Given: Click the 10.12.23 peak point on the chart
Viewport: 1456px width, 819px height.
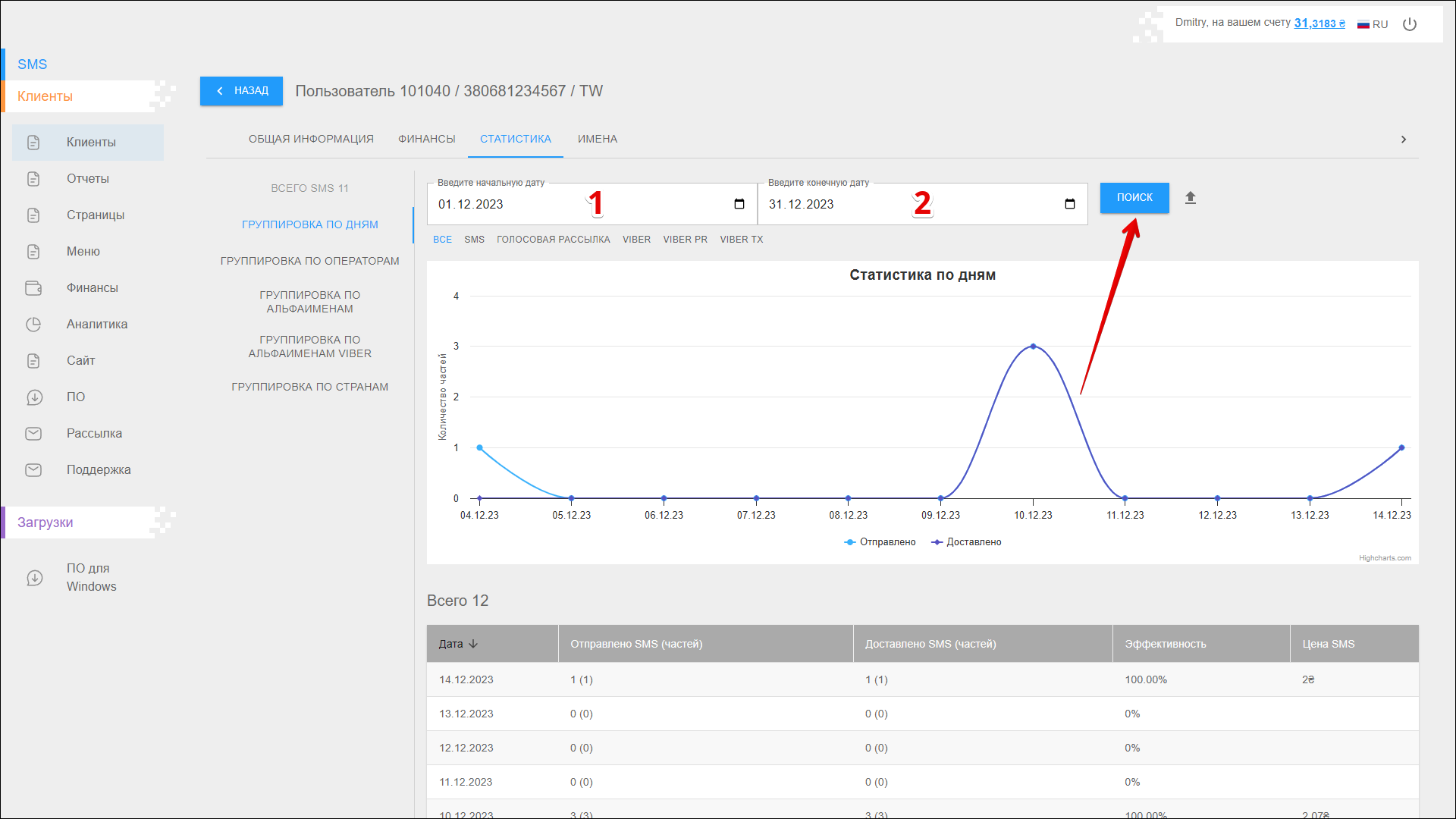Looking at the screenshot, I should [x=1033, y=347].
